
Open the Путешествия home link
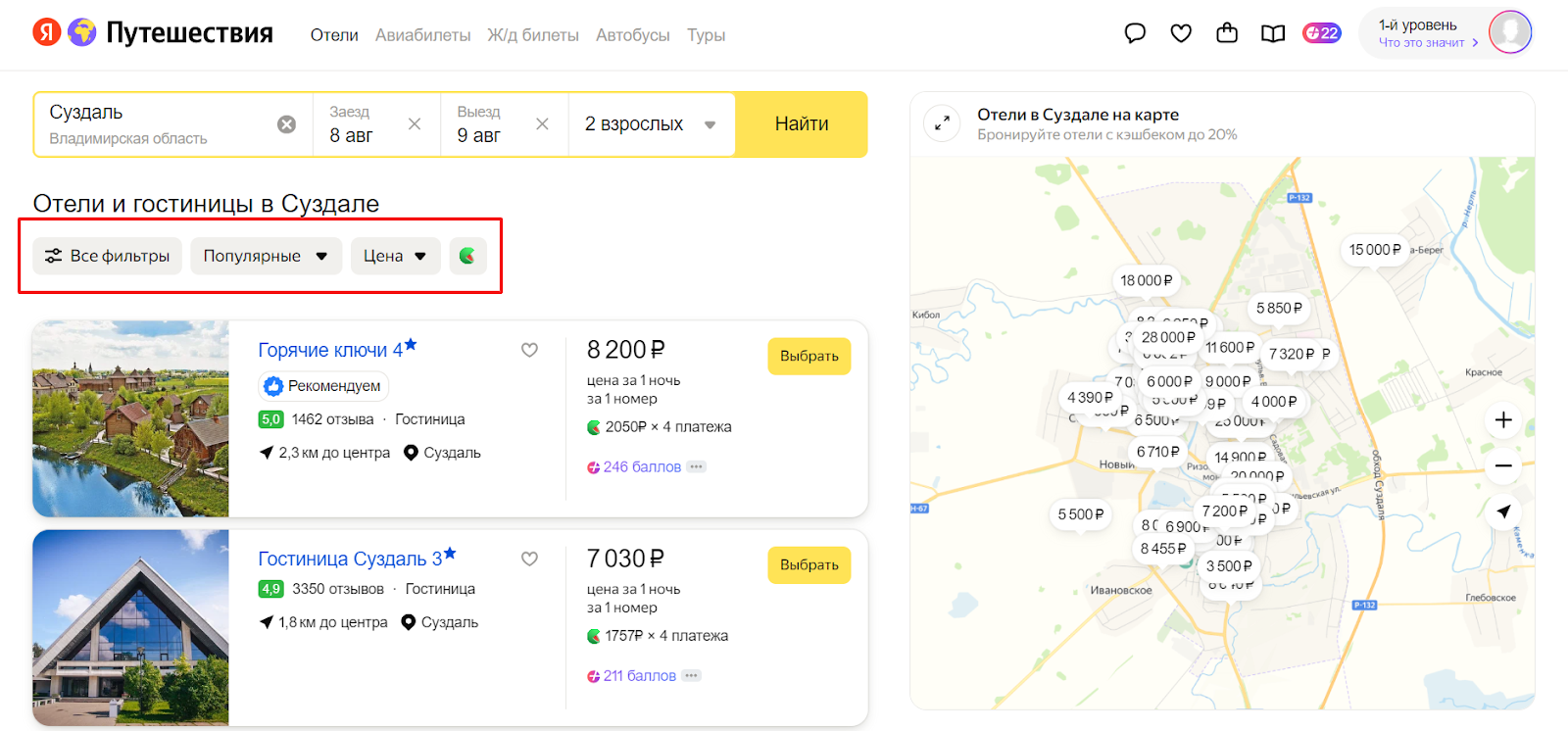pos(189,32)
